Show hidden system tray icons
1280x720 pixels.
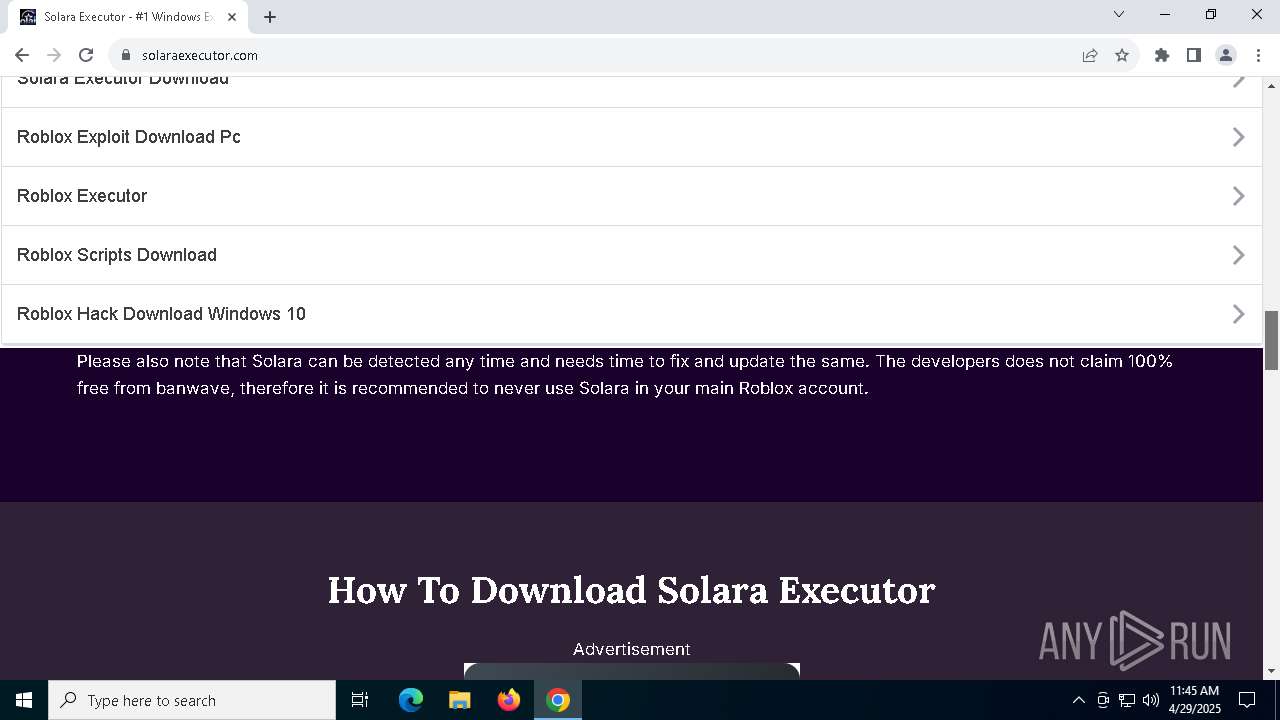tap(1078, 700)
